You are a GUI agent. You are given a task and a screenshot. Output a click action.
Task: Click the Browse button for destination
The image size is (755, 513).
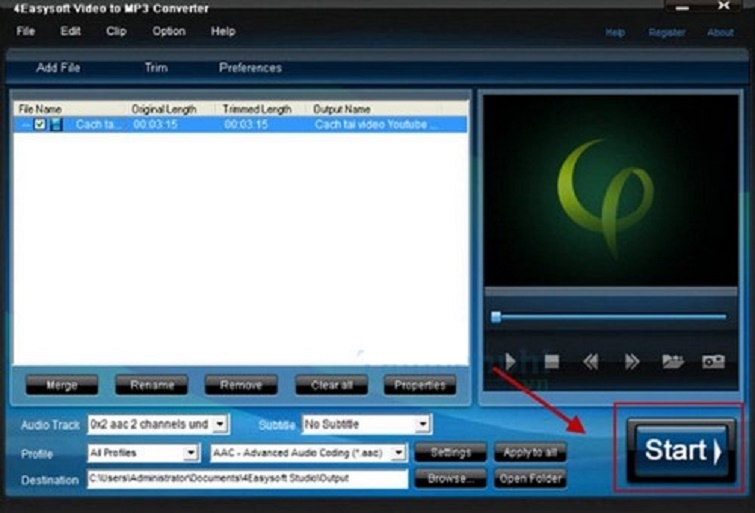451,478
